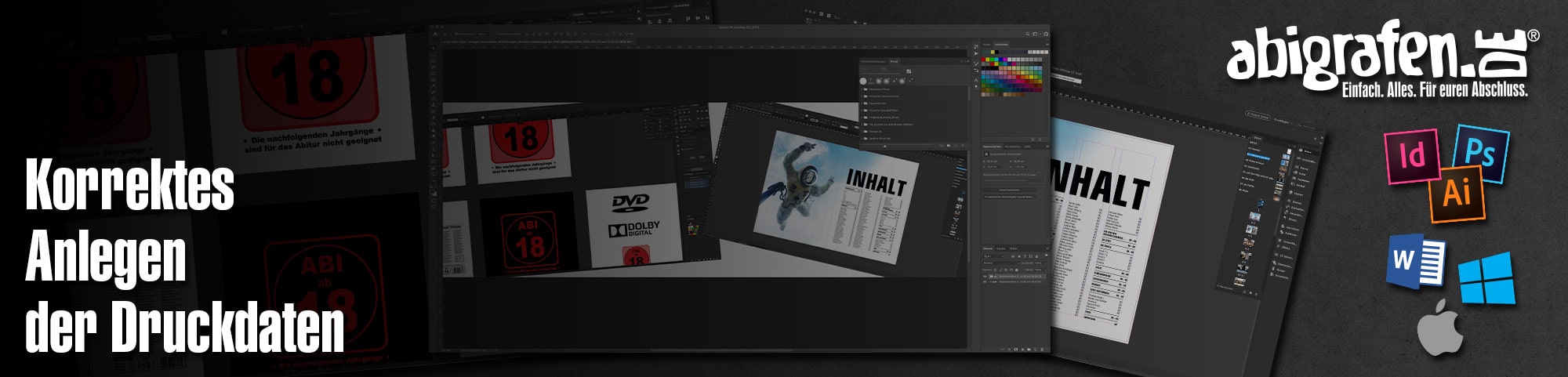1568x377 pixels.
Task: Click the tagline 'Einfach. Alles. Für euren Abschluss.'
Action: pos(1435,90)
